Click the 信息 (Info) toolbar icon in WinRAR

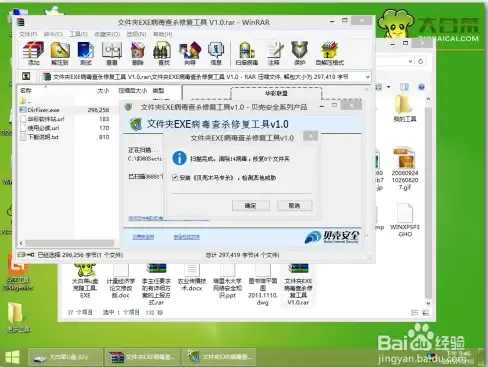pos(216,53)
